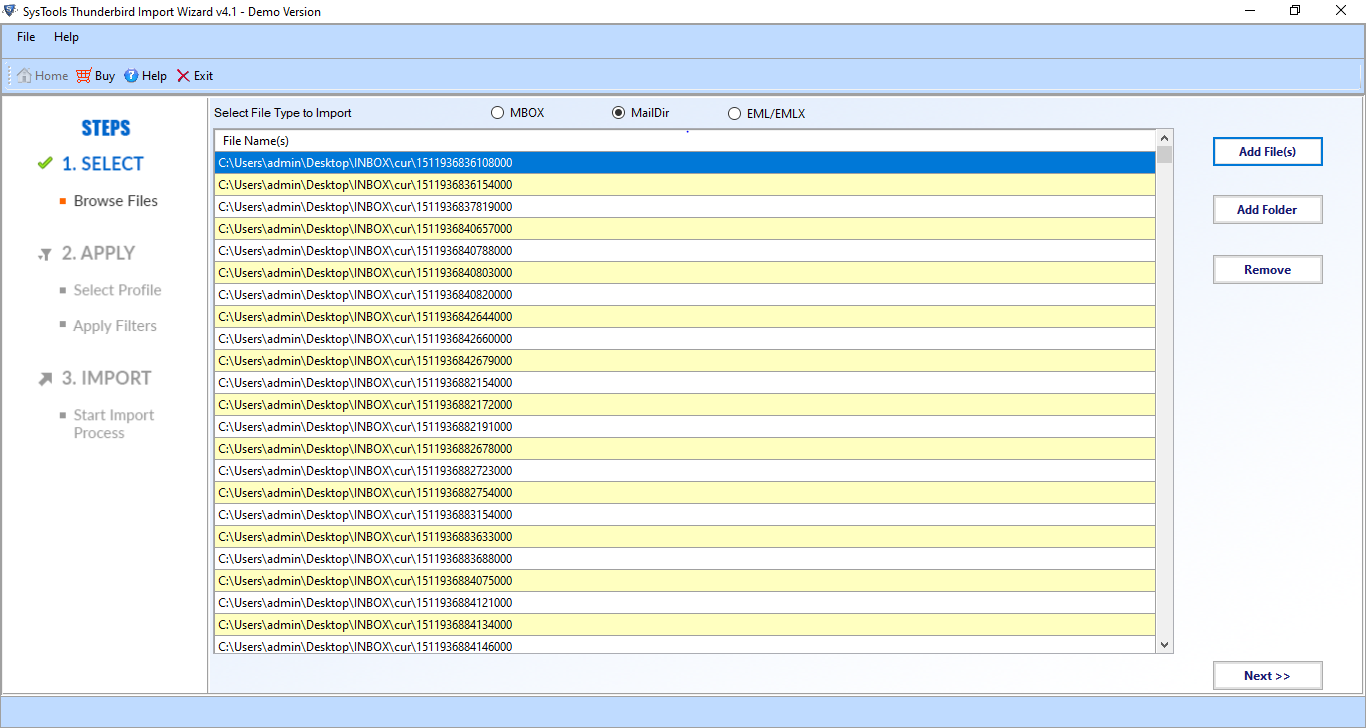Select file row ending 1511936842644000
The width and height of the screenshot is (1366, 728).
pos(685,317)
